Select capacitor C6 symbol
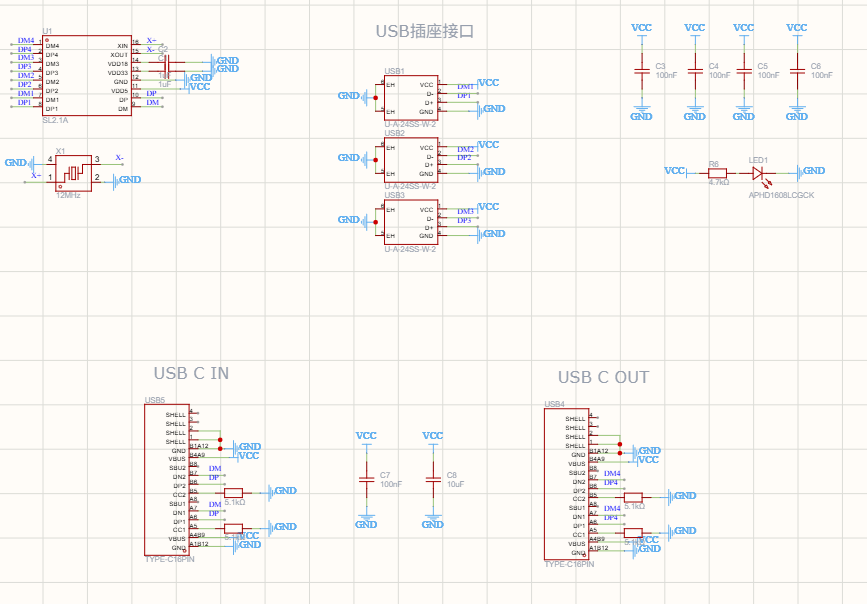Viewport: 867px width, 604px height. [797, 71]
